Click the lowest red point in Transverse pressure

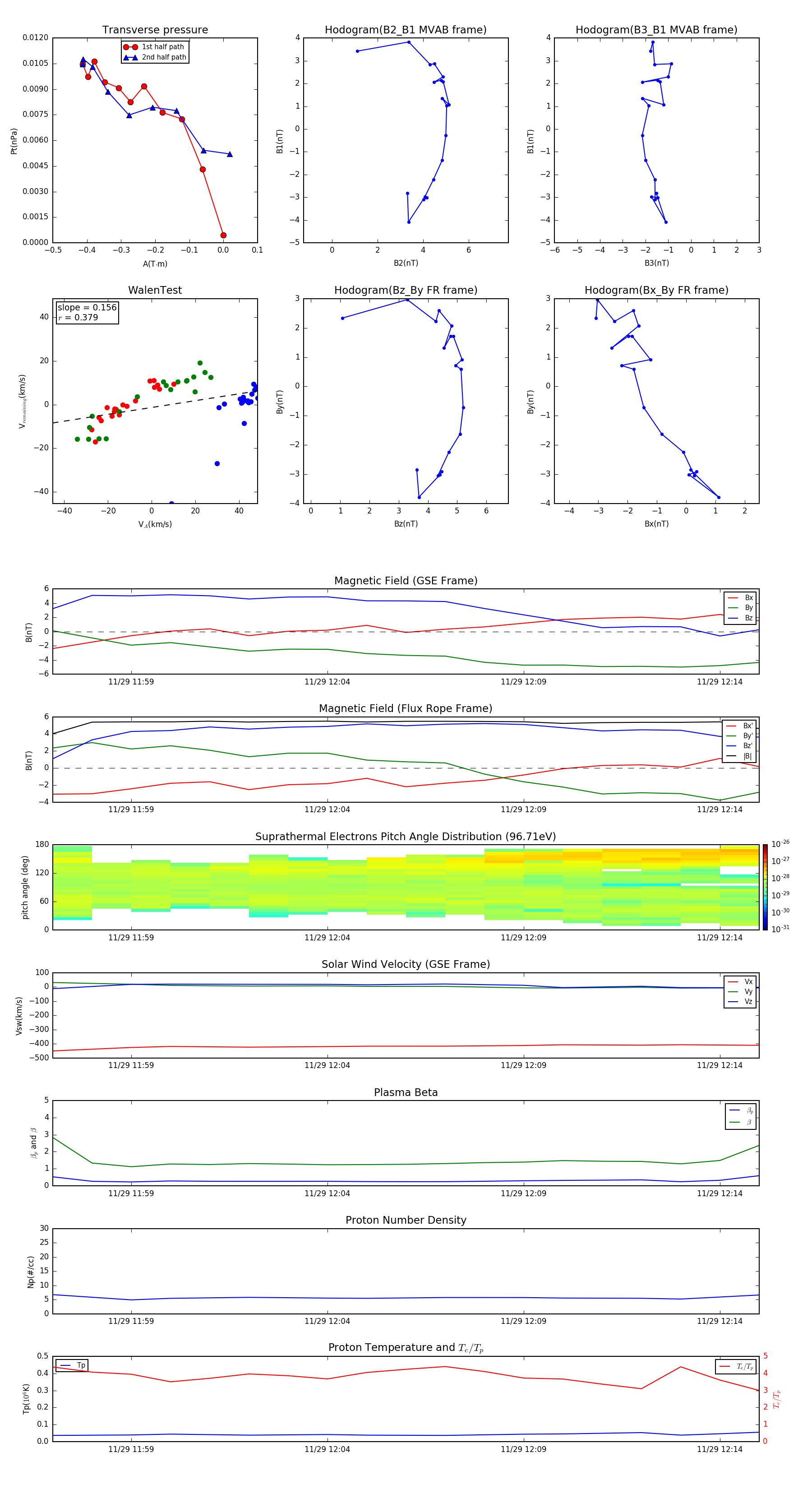[223, 235]
